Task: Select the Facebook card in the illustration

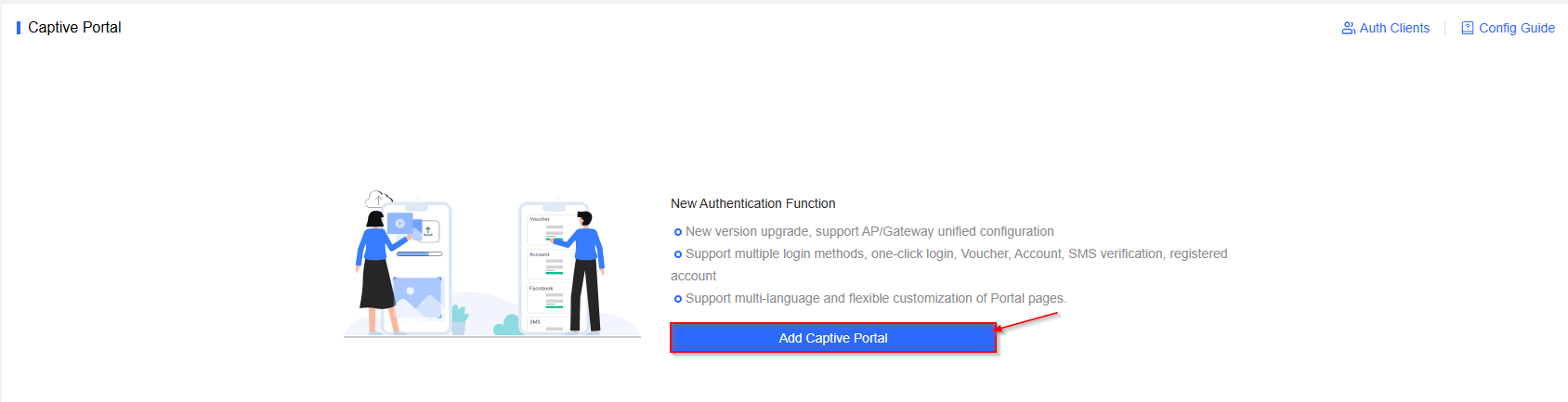Action: click(547, 298)
